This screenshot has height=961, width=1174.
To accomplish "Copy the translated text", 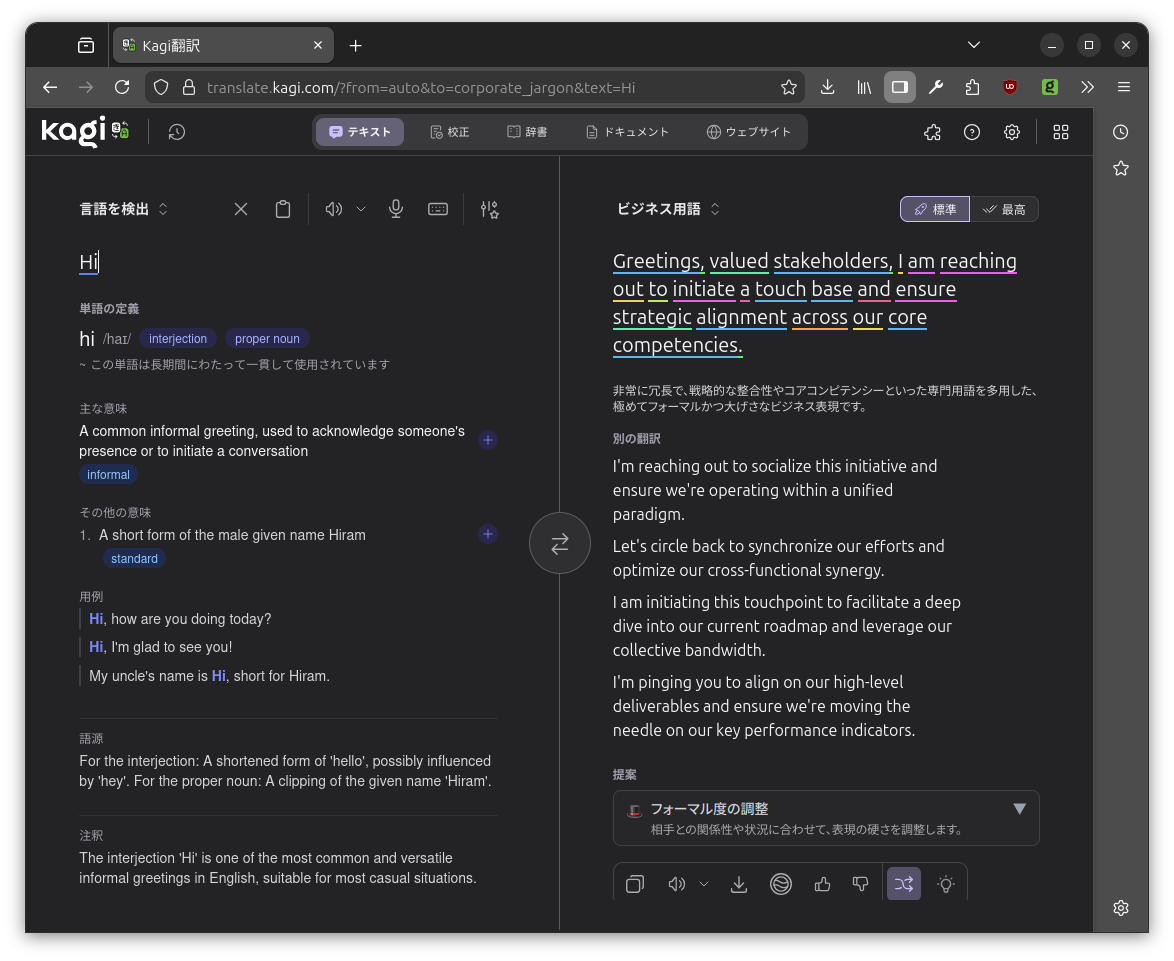I will [x=634, y=884].
